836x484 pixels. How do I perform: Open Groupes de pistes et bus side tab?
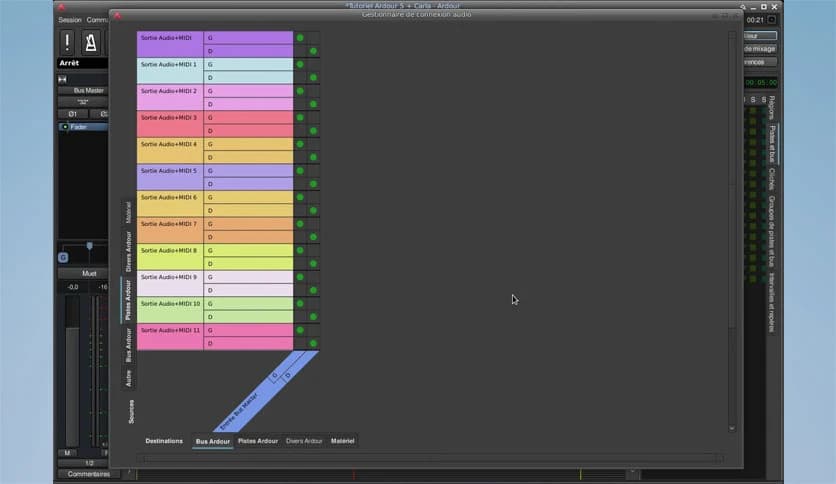point(772,231)
